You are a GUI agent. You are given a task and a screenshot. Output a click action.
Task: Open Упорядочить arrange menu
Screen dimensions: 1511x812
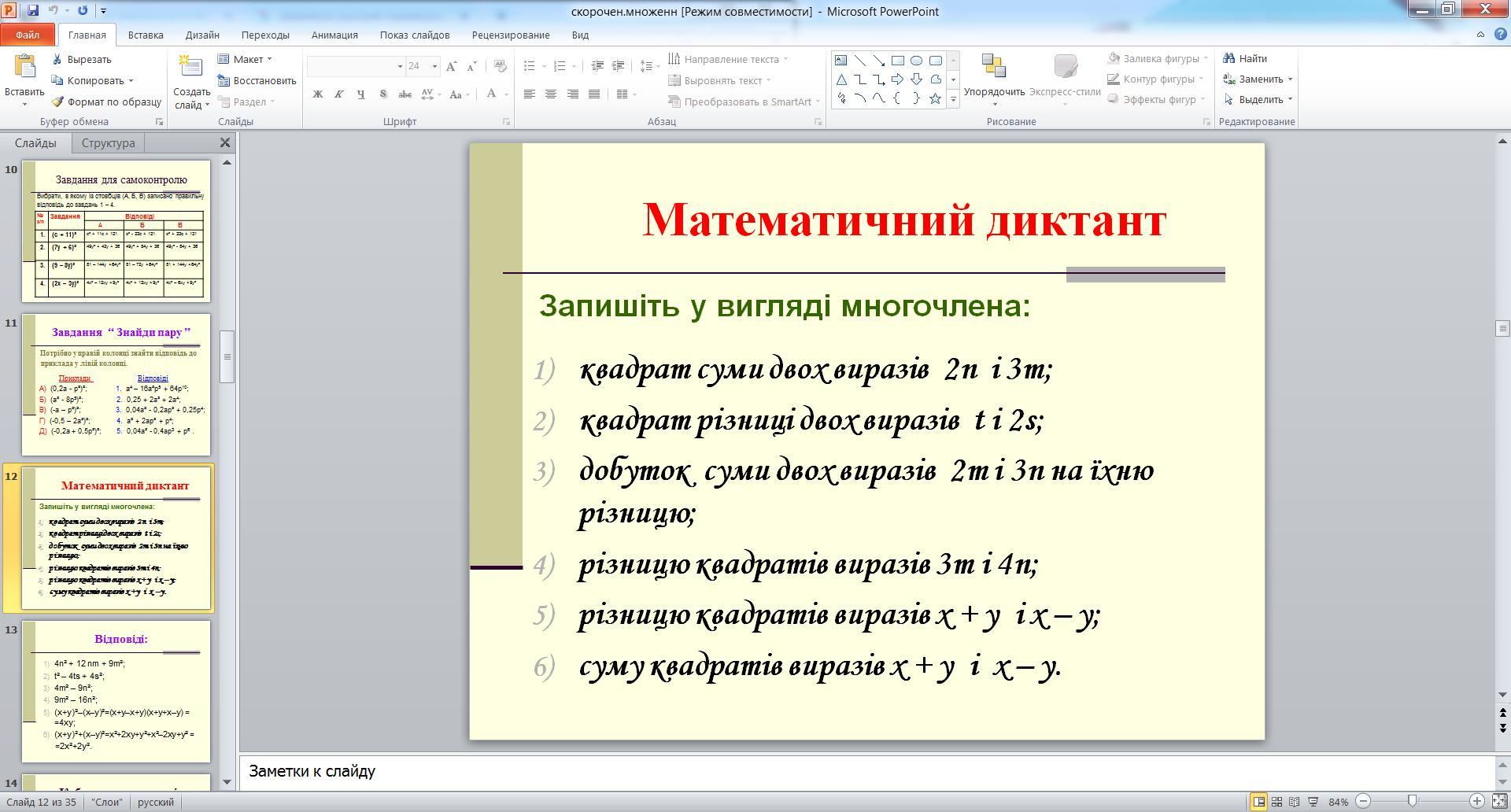(x=994, y=80)
